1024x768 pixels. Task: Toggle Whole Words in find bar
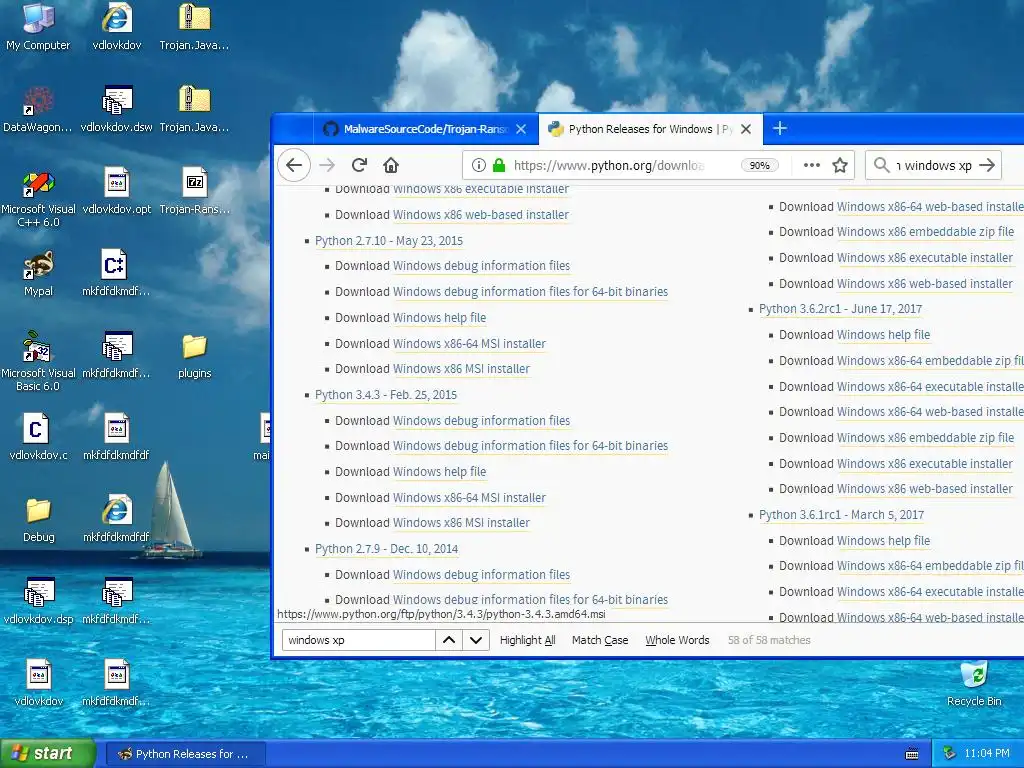coord(677,640)
